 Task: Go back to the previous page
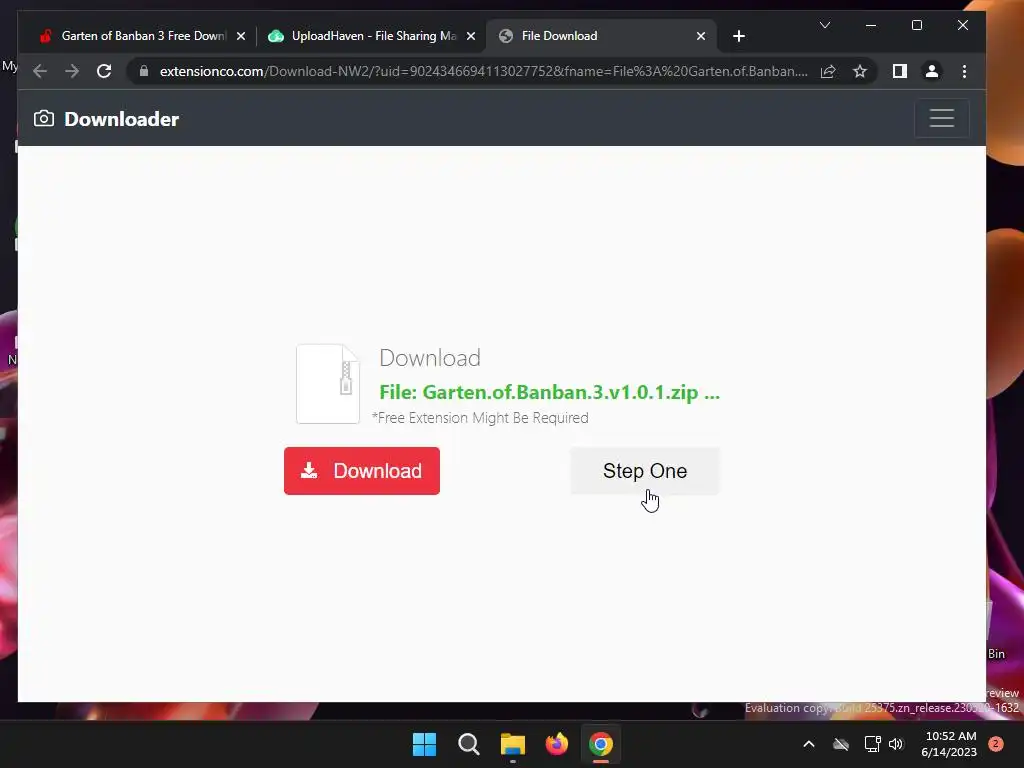tap(40, 71)
